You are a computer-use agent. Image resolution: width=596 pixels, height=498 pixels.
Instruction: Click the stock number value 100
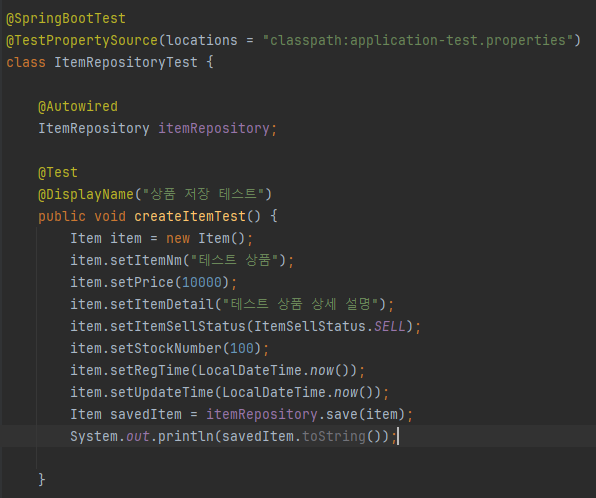click(242, 349)
